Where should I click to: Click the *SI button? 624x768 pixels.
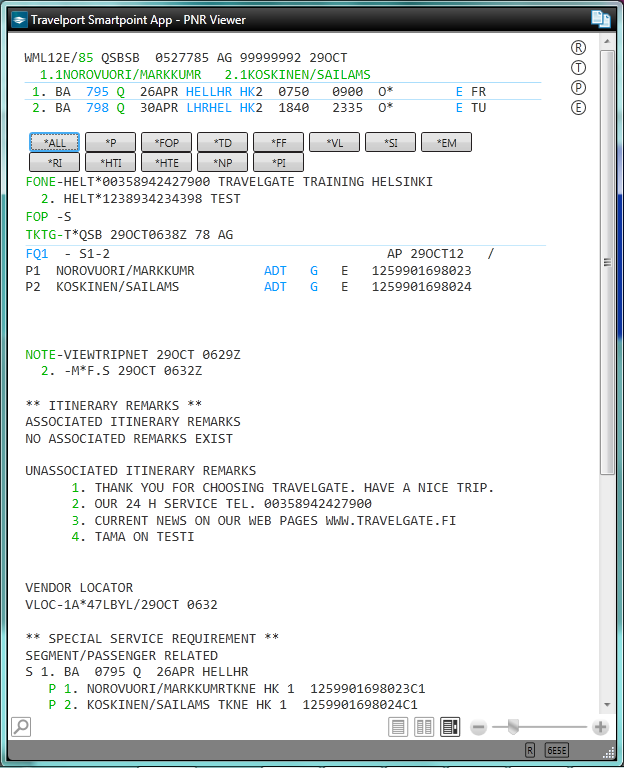(390, 143)
